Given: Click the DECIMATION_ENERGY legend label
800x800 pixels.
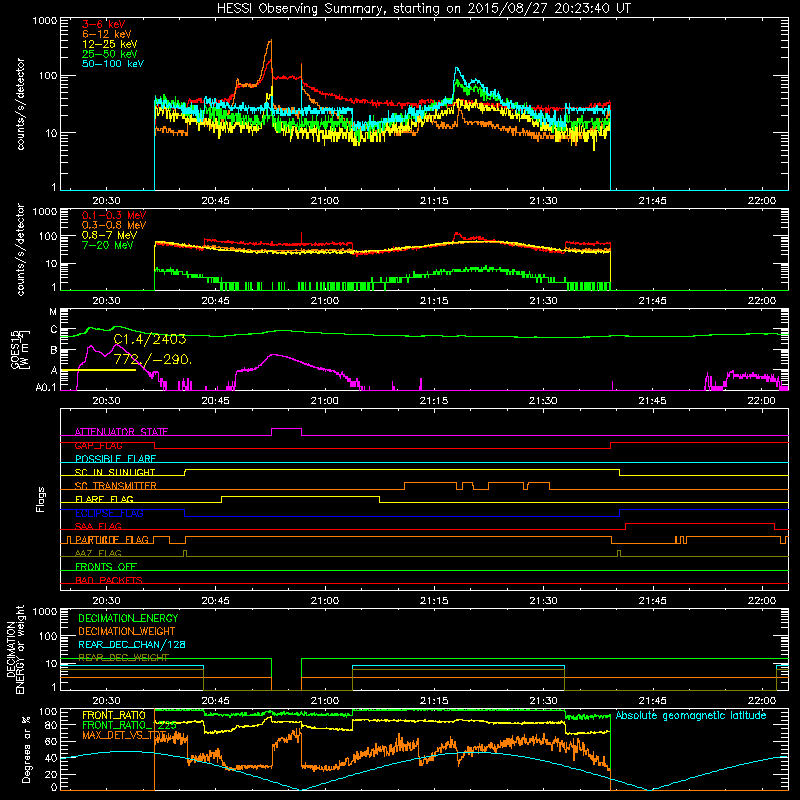Looking at the screenshot, I should click(x=128, y=618).
